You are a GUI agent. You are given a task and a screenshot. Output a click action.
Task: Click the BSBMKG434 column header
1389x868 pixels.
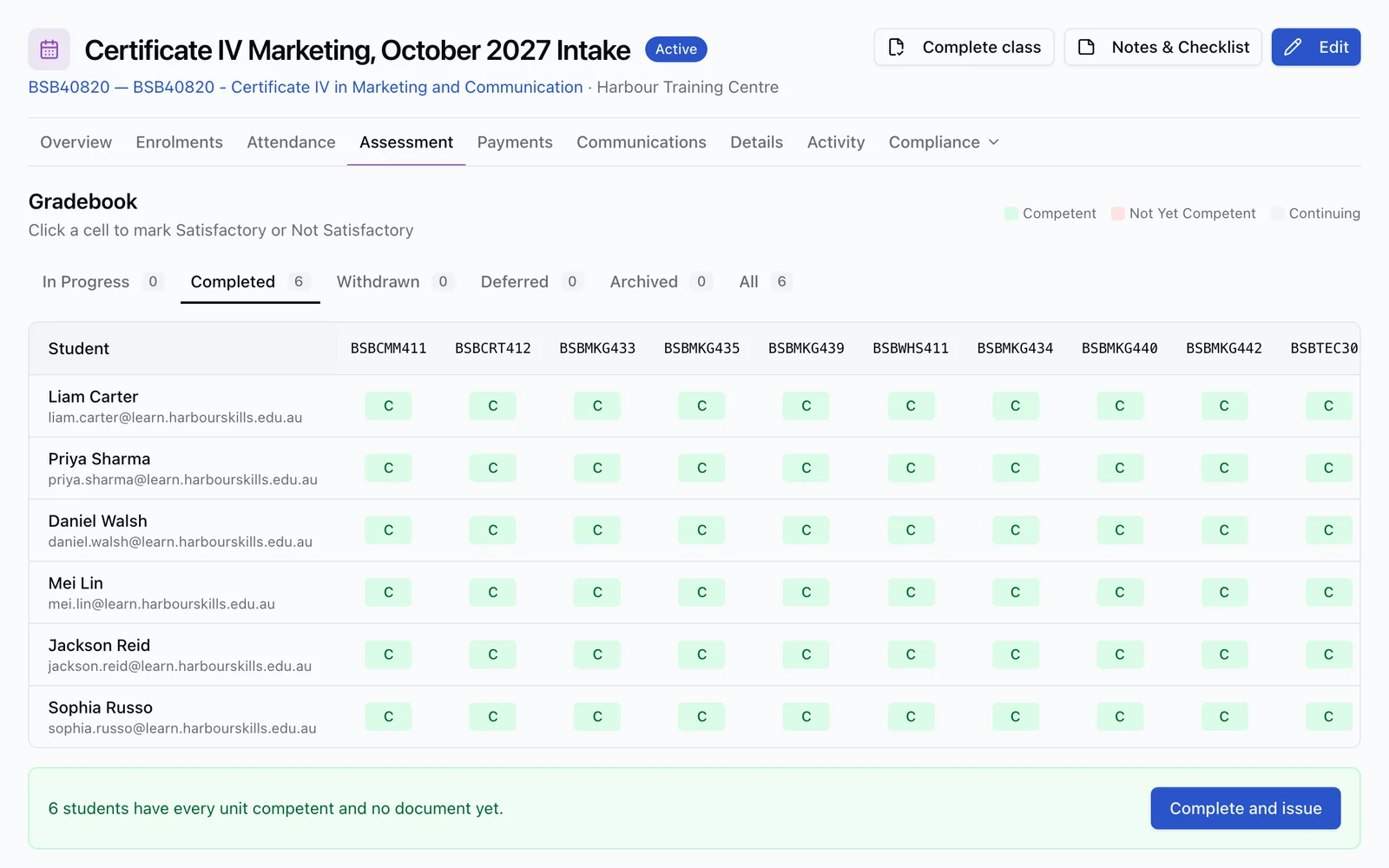tap(1015, 348)
